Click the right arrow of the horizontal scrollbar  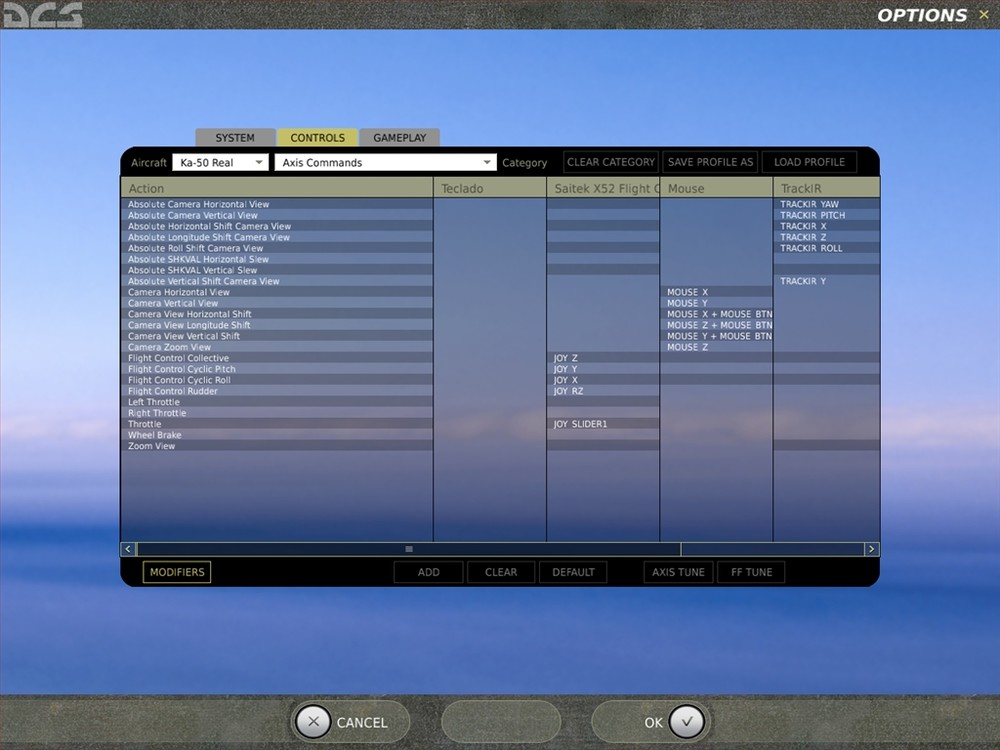tap(871, 548)
